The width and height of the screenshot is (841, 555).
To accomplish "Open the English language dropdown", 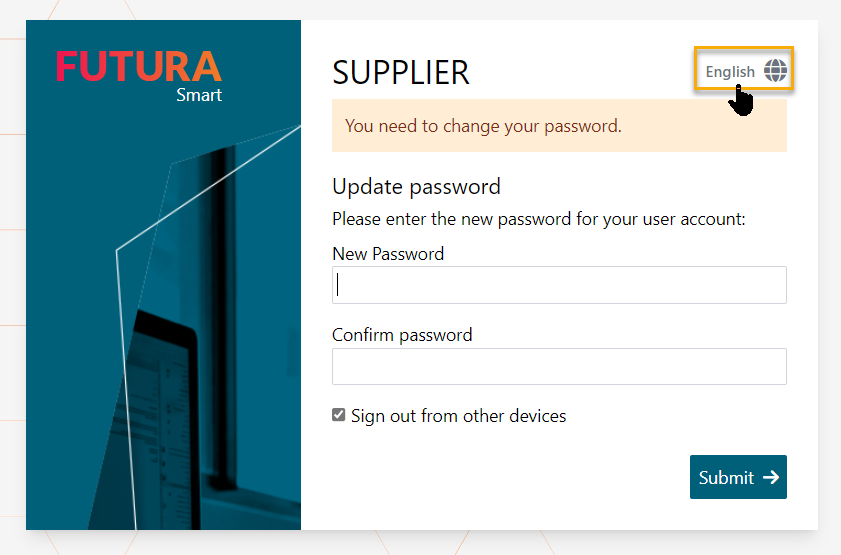I will tap(731, 71).
